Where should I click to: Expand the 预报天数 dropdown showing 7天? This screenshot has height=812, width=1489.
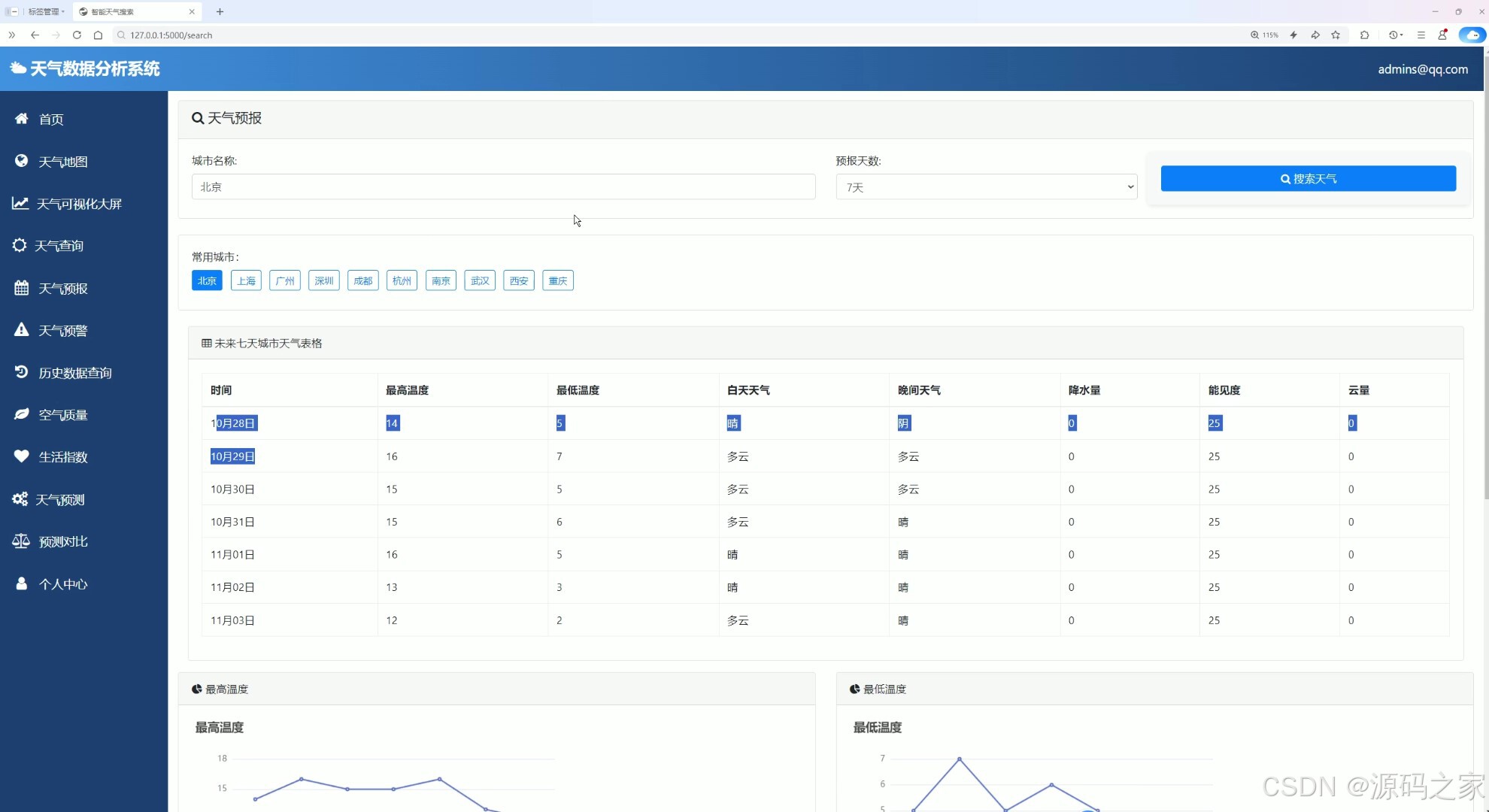(x=986, y=187)
